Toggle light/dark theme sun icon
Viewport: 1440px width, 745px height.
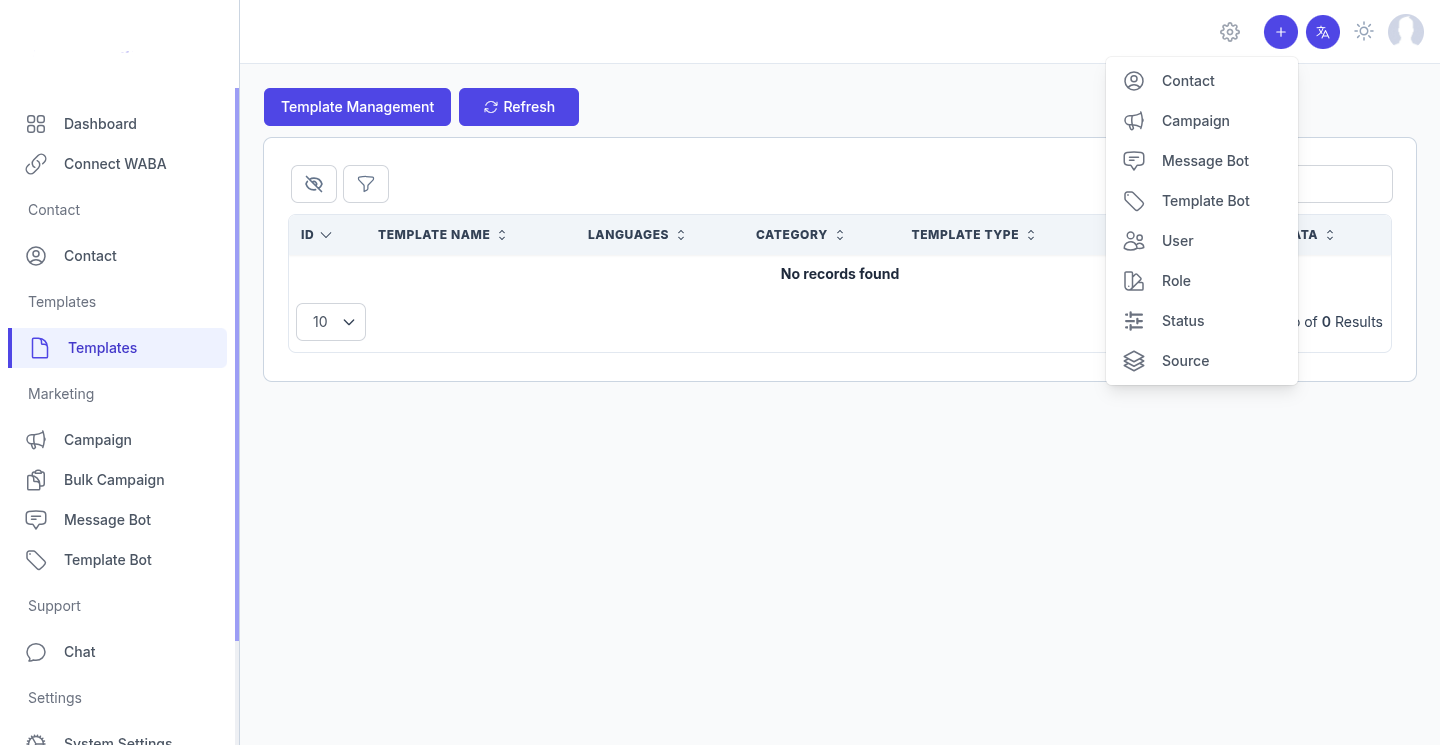(1364, 32)
